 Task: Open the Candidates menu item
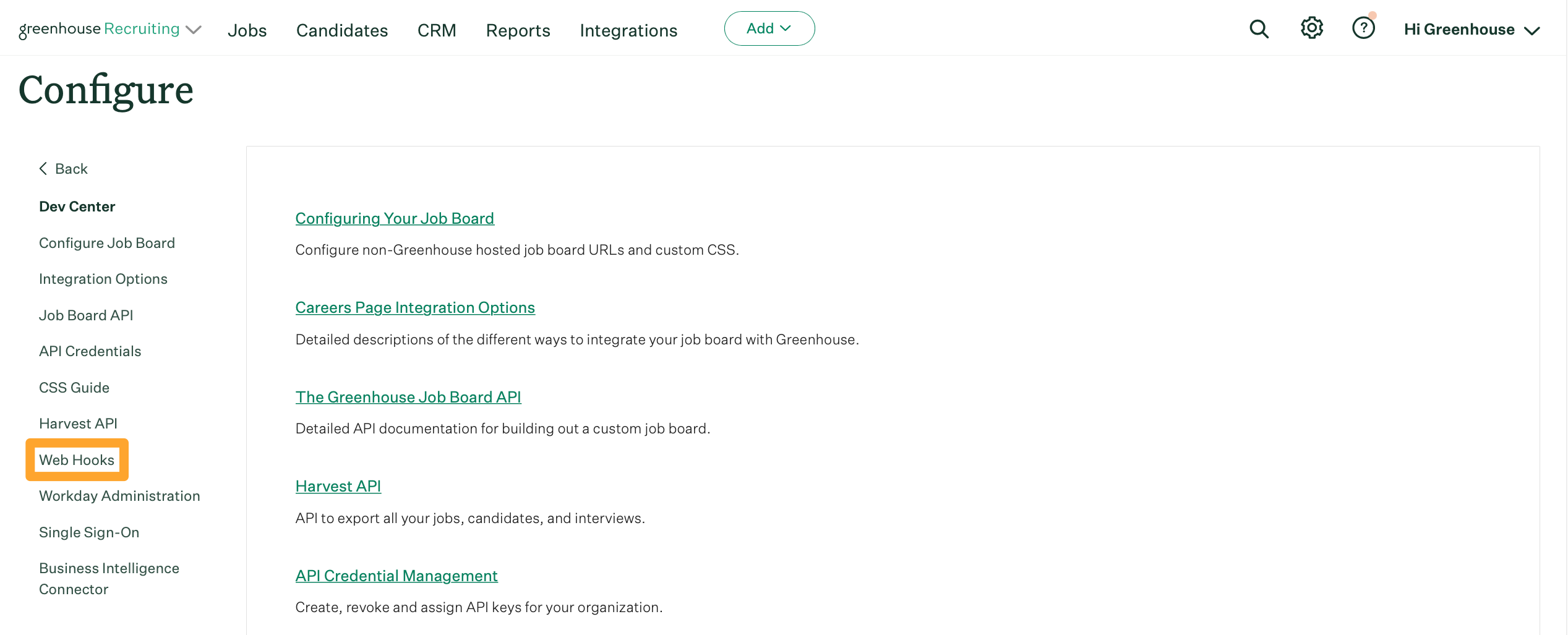pyautogui.click(x=342, y=30)
